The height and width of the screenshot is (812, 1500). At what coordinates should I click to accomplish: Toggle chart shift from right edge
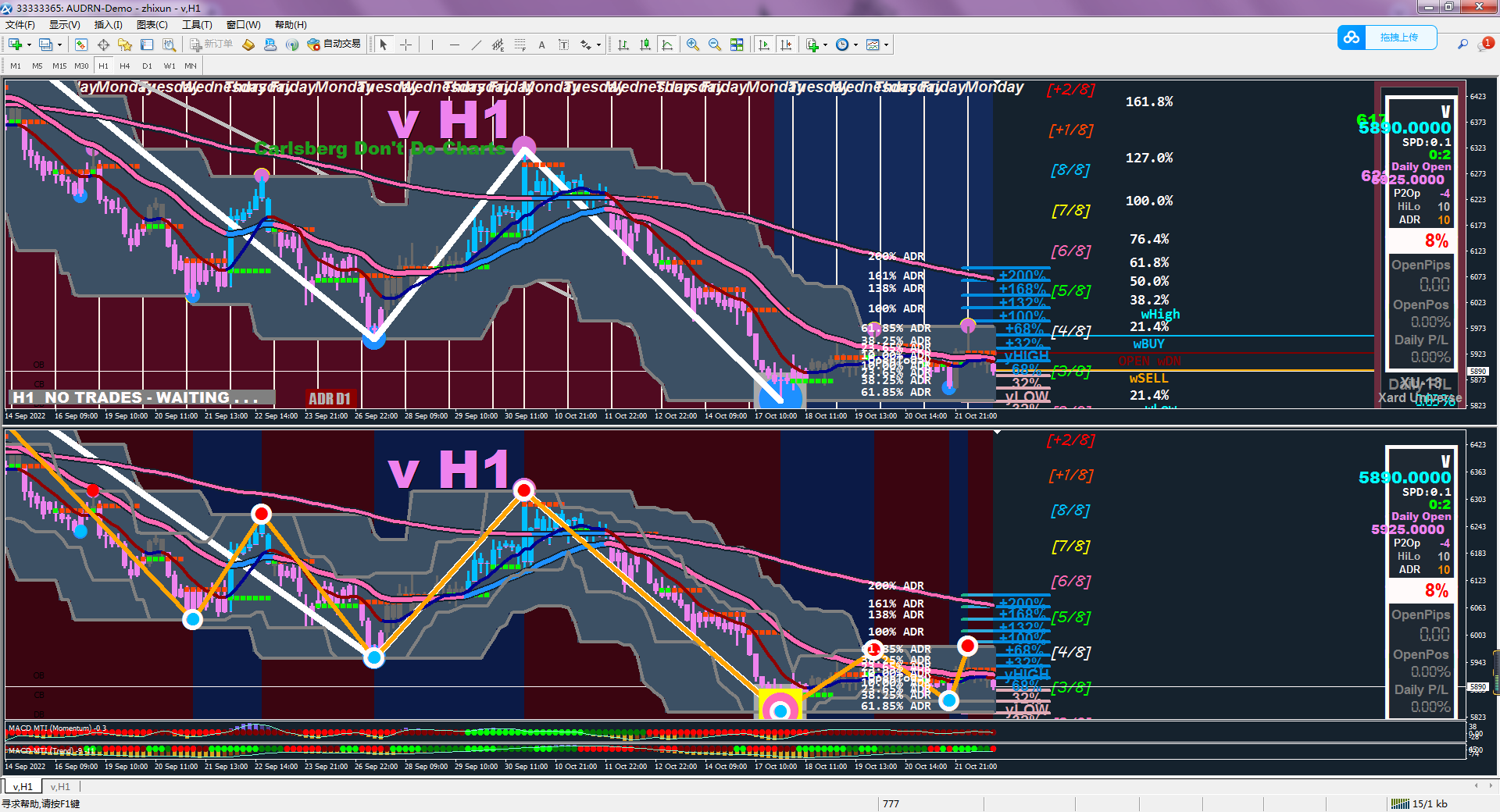pos(786,45)
